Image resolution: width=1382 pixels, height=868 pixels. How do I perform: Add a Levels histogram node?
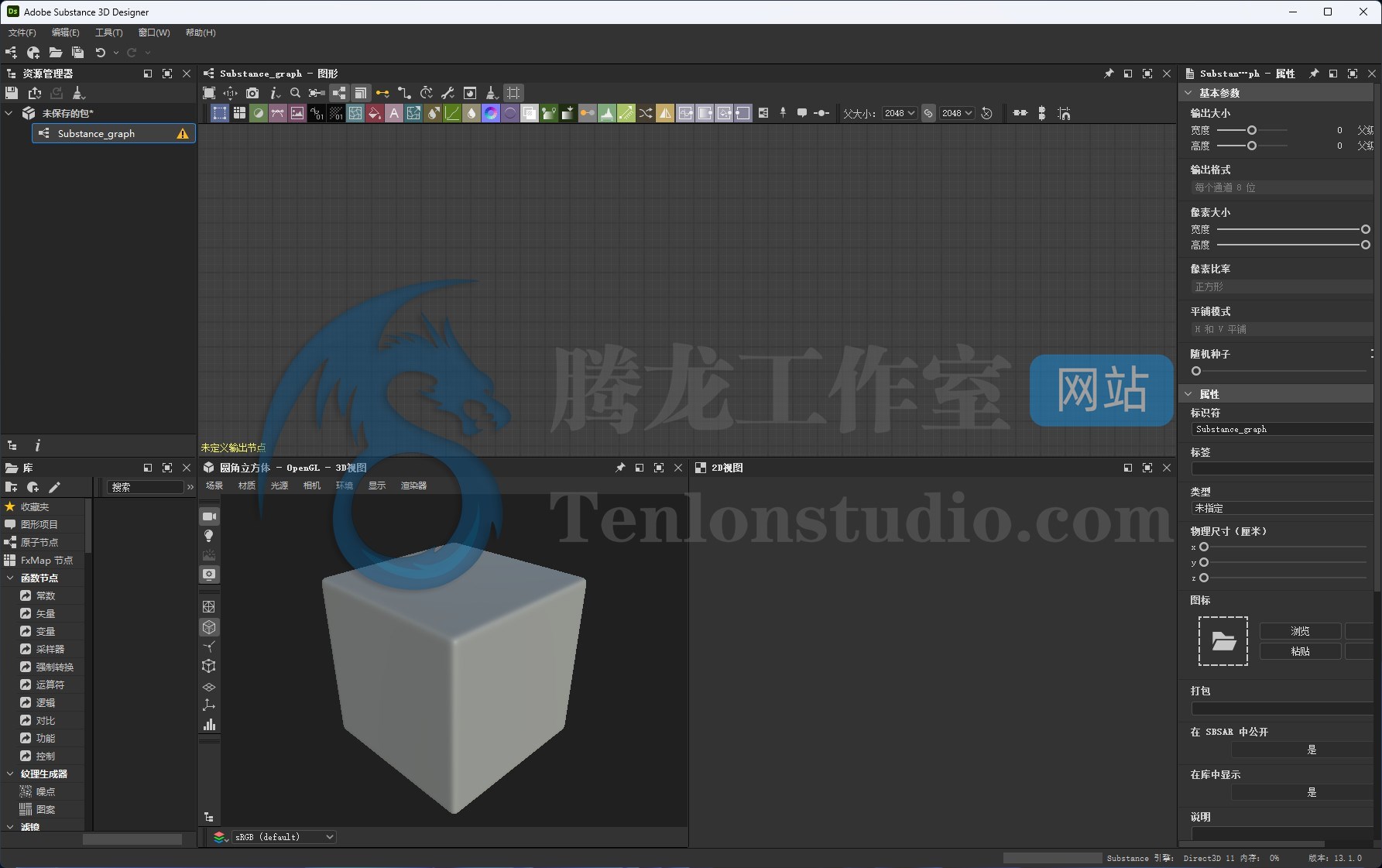tap(607, 113)
